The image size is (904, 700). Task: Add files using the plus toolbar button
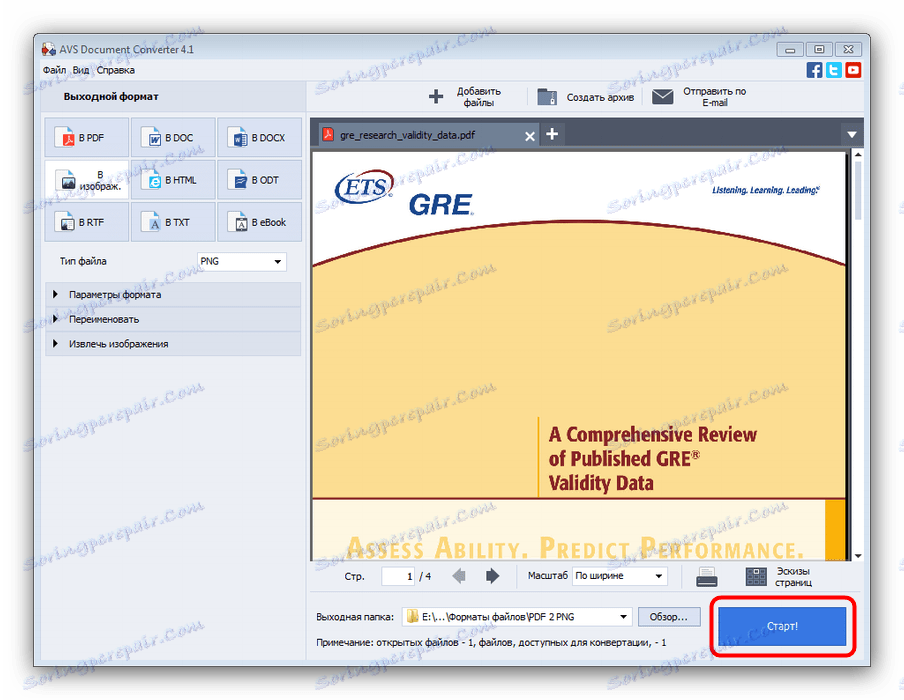point(465,97)
